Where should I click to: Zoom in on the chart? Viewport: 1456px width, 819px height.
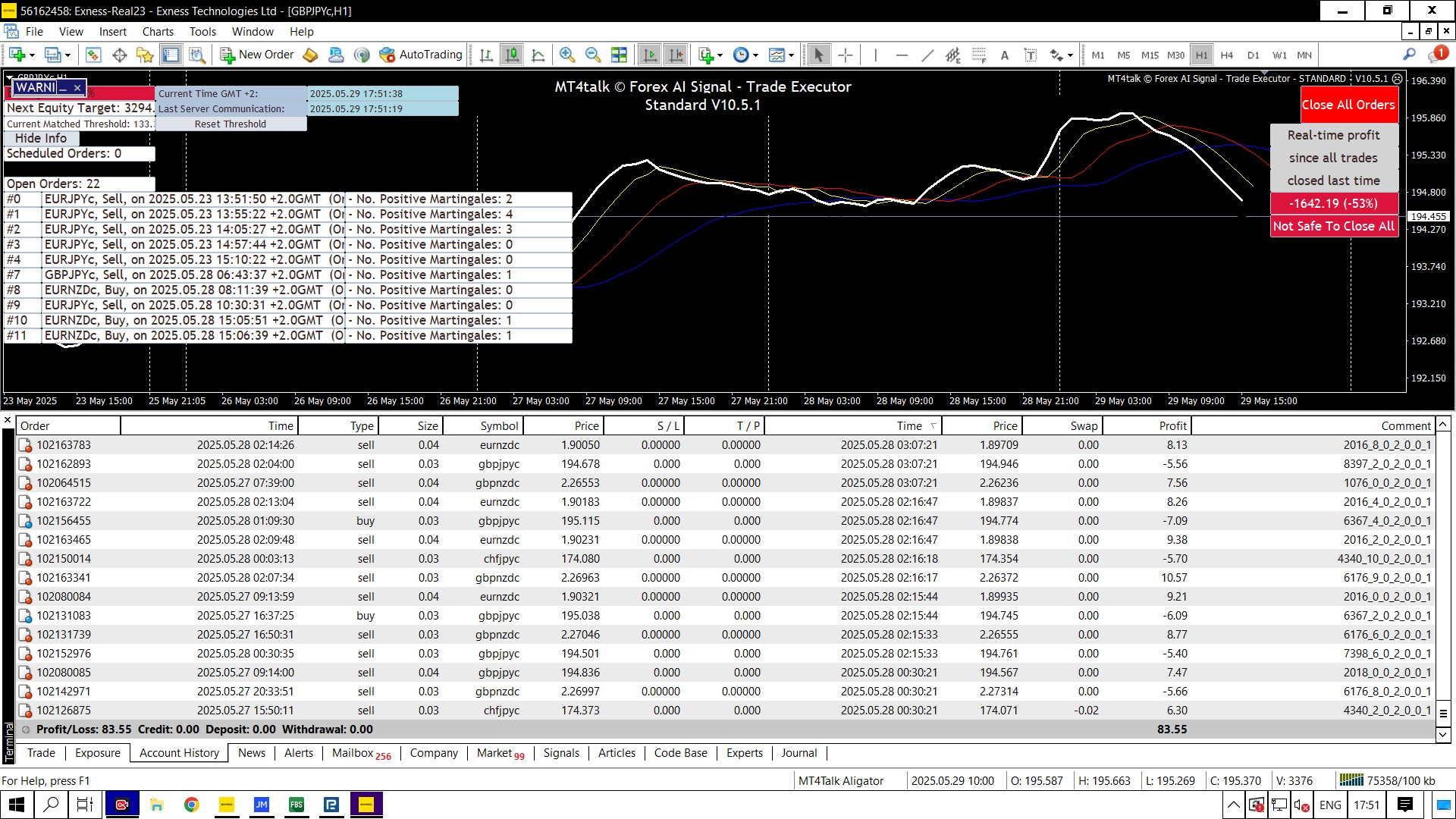coord(566,55)
